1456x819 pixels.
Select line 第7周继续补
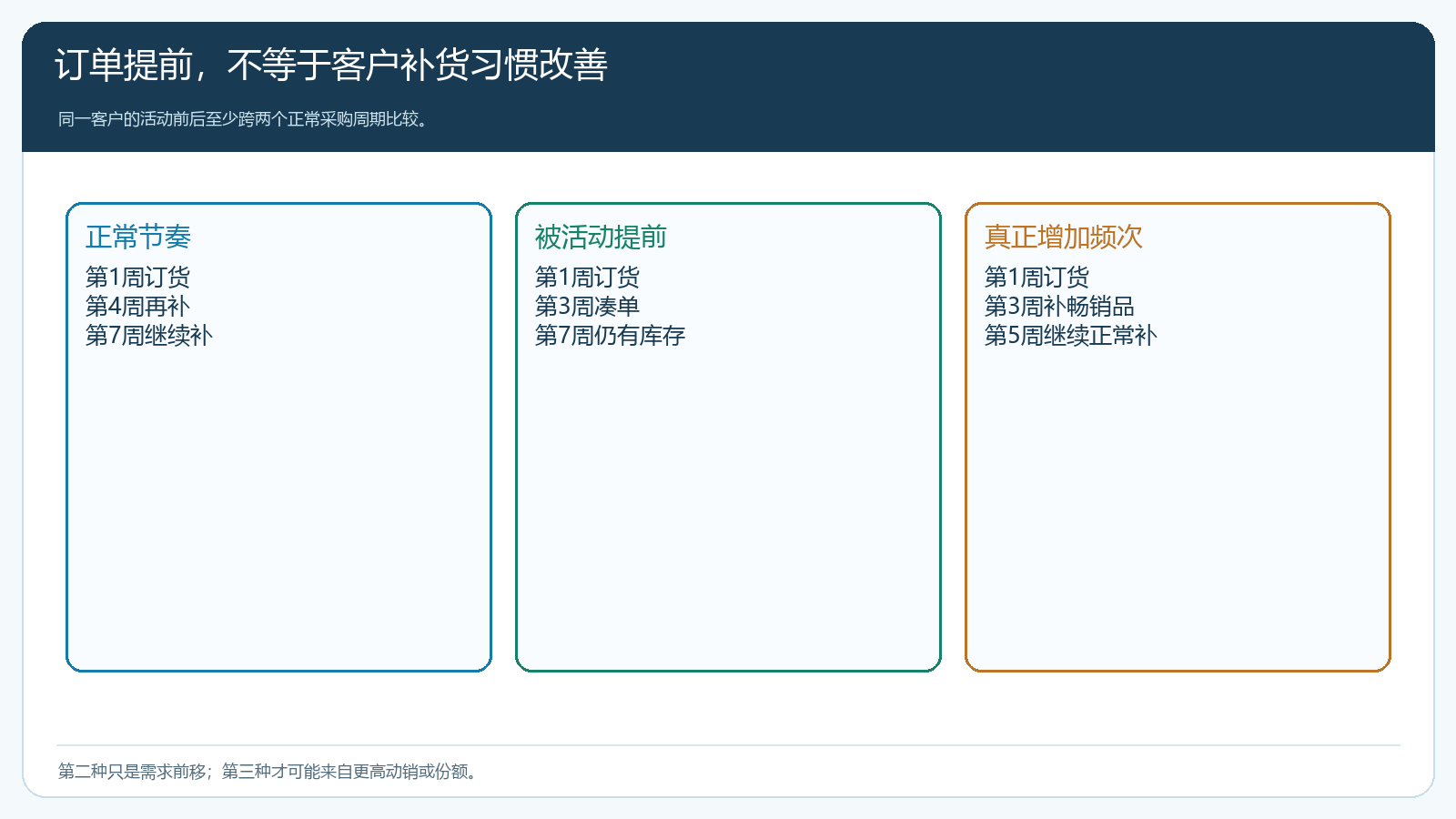tap(149, 336)
